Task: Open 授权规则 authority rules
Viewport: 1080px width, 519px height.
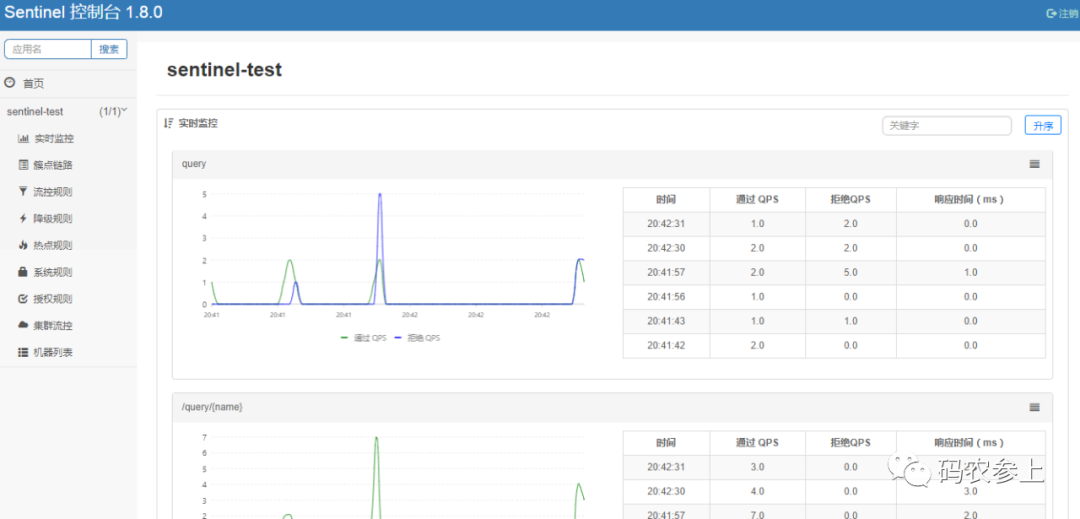Action: point(53,299)
